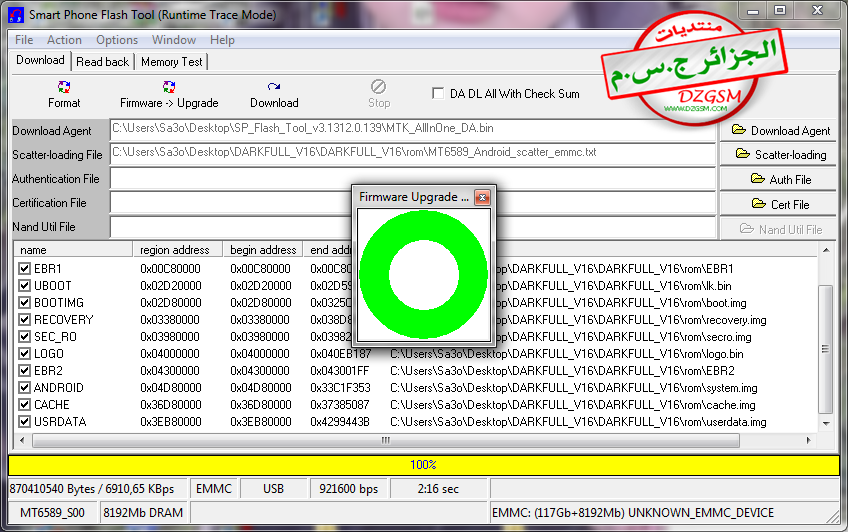Minimize the Flash Tool window
The height and width of the screenshot is (532, 848).
click(x=753, y=11)
